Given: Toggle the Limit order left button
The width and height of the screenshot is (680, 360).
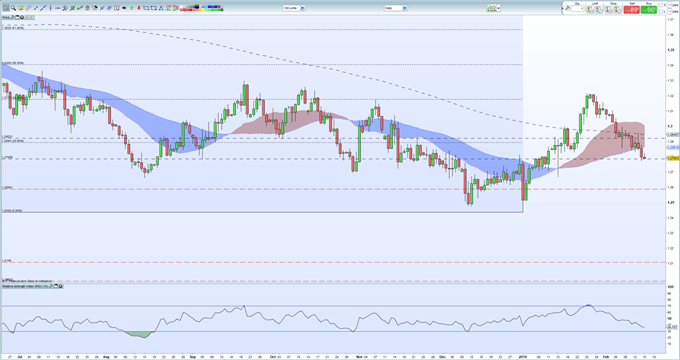Looking at the screenshot, I should pos(590,9).
